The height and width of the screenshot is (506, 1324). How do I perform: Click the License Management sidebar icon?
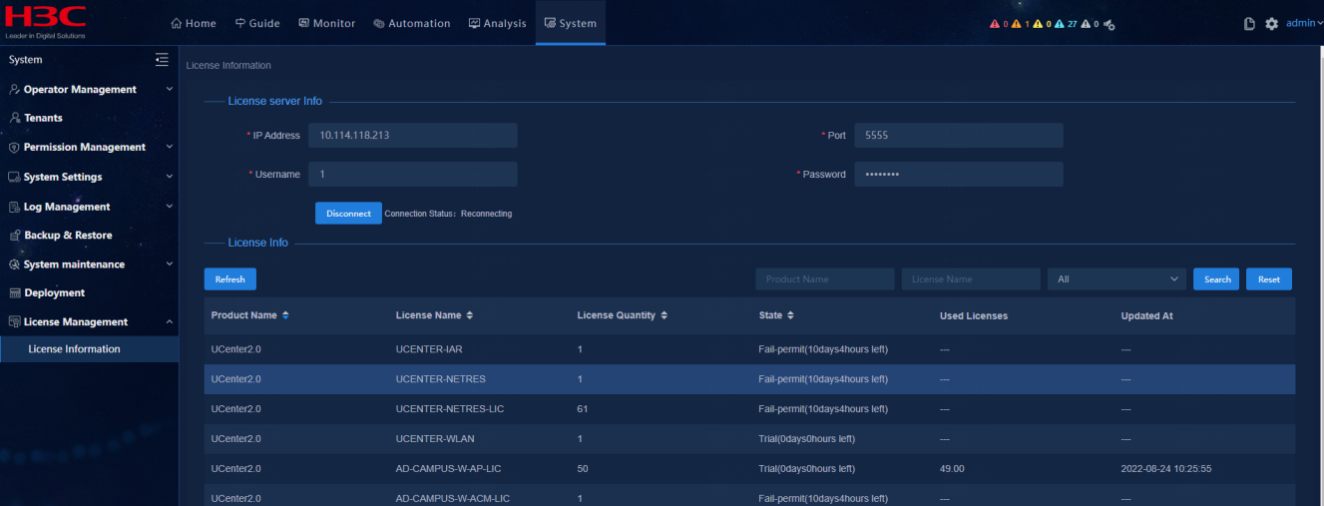pos(14,322)
